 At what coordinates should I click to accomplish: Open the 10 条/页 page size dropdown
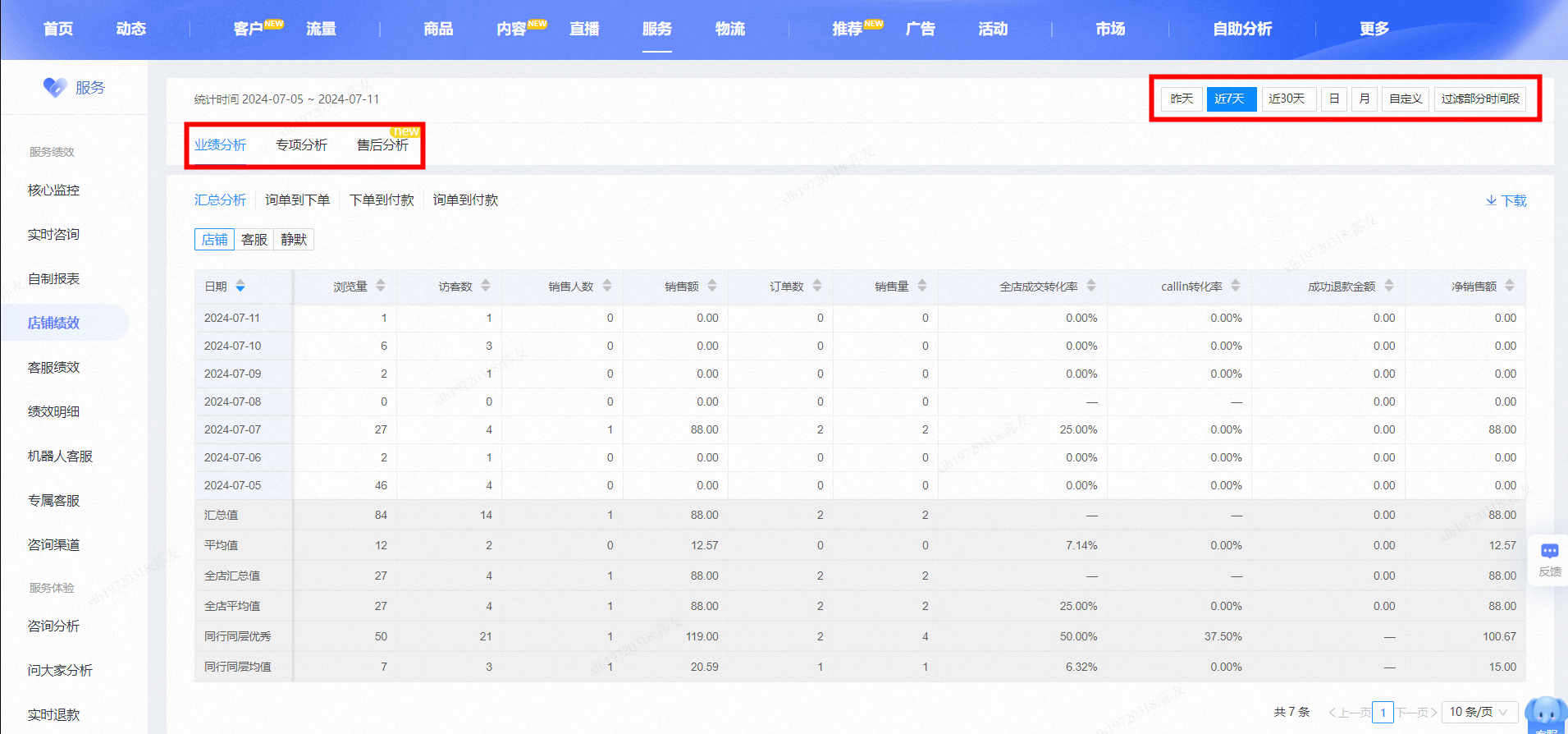[1479, 712]
